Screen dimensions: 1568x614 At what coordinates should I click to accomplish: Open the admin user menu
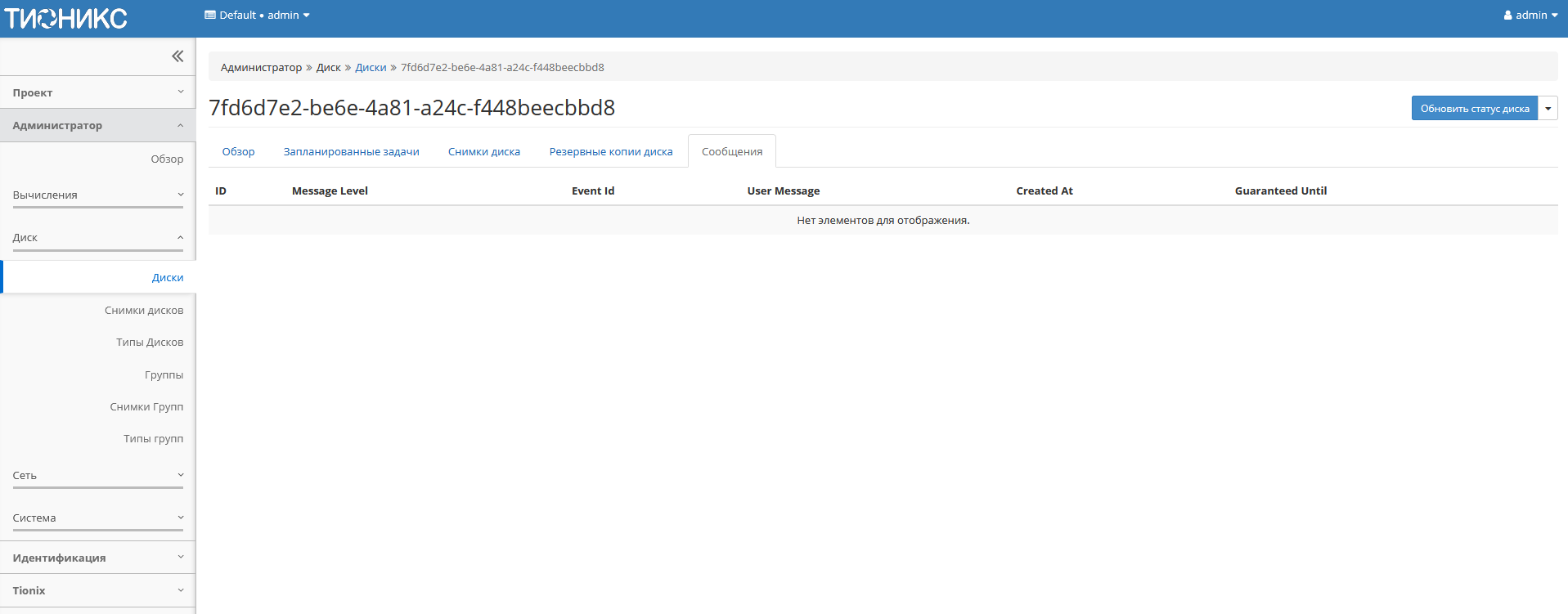[x=1530, y=16]
